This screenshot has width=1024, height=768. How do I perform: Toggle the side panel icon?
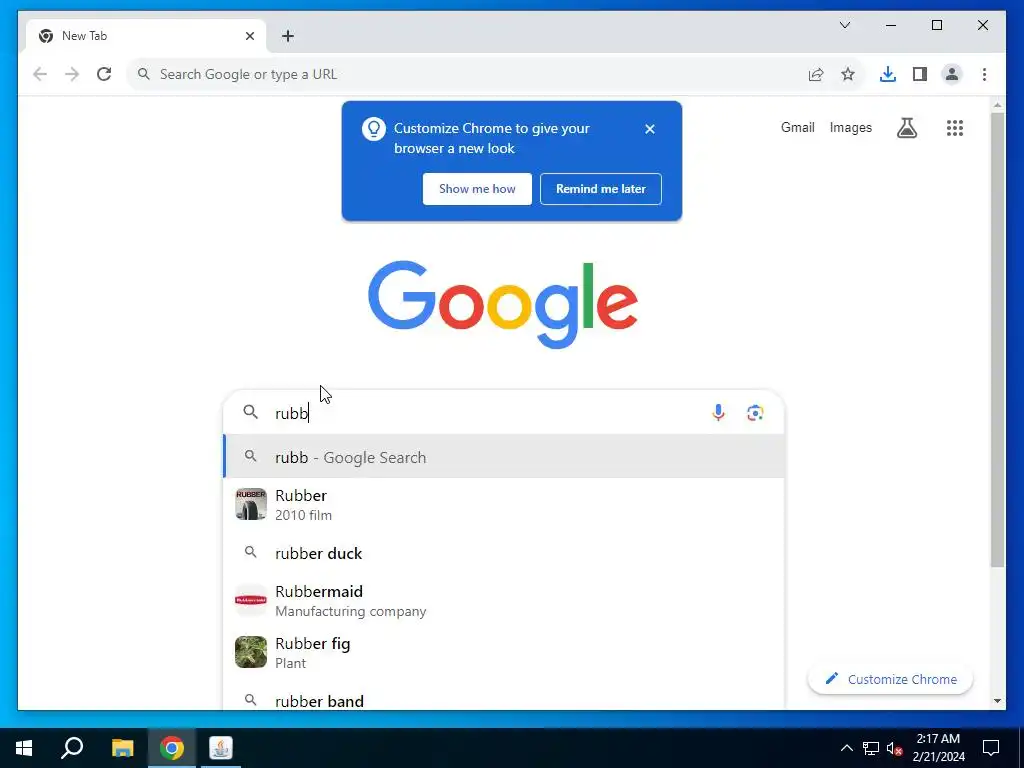(x=920, y=74)
